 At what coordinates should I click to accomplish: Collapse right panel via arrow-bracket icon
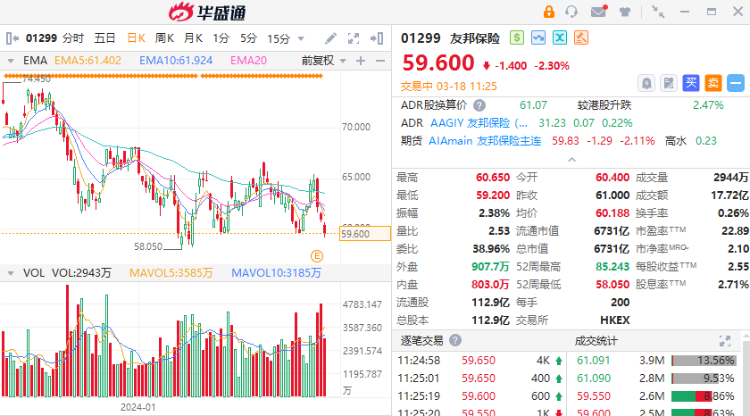pyautogui.click(x=377, y=38)
